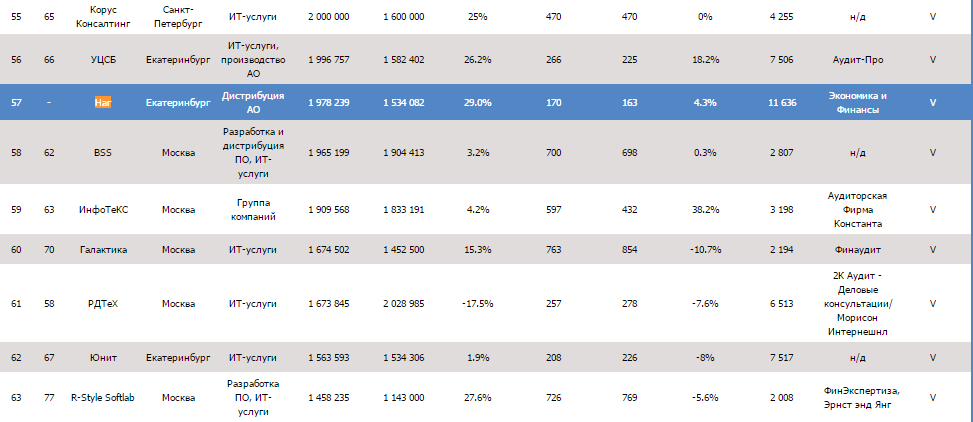973x422 pixels.
Task: Click the Галактика company name
Action: [x=103, y=250]
